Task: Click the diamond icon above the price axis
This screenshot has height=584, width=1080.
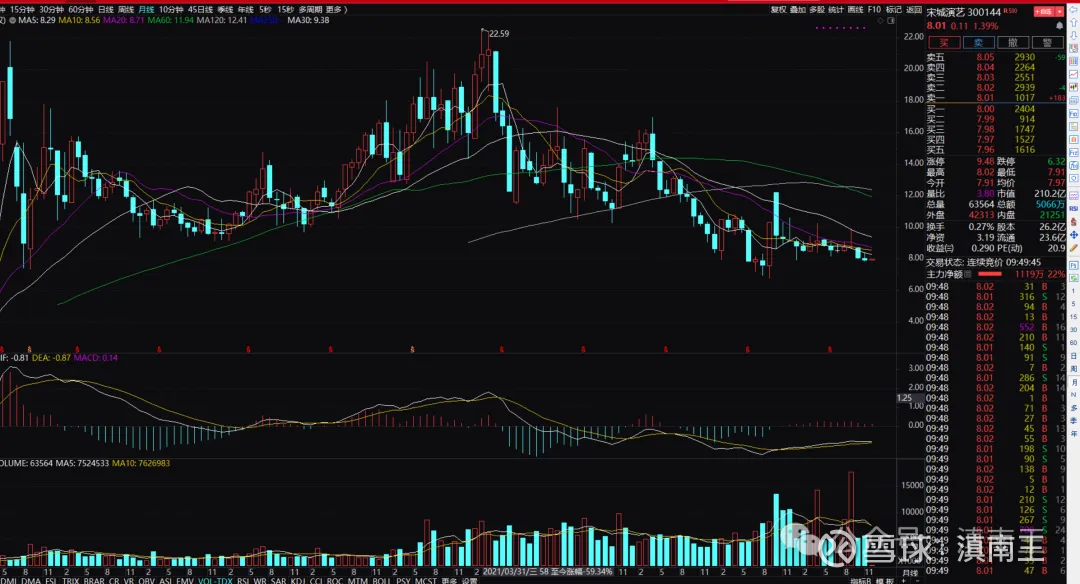Action: [x=880, y=21]
